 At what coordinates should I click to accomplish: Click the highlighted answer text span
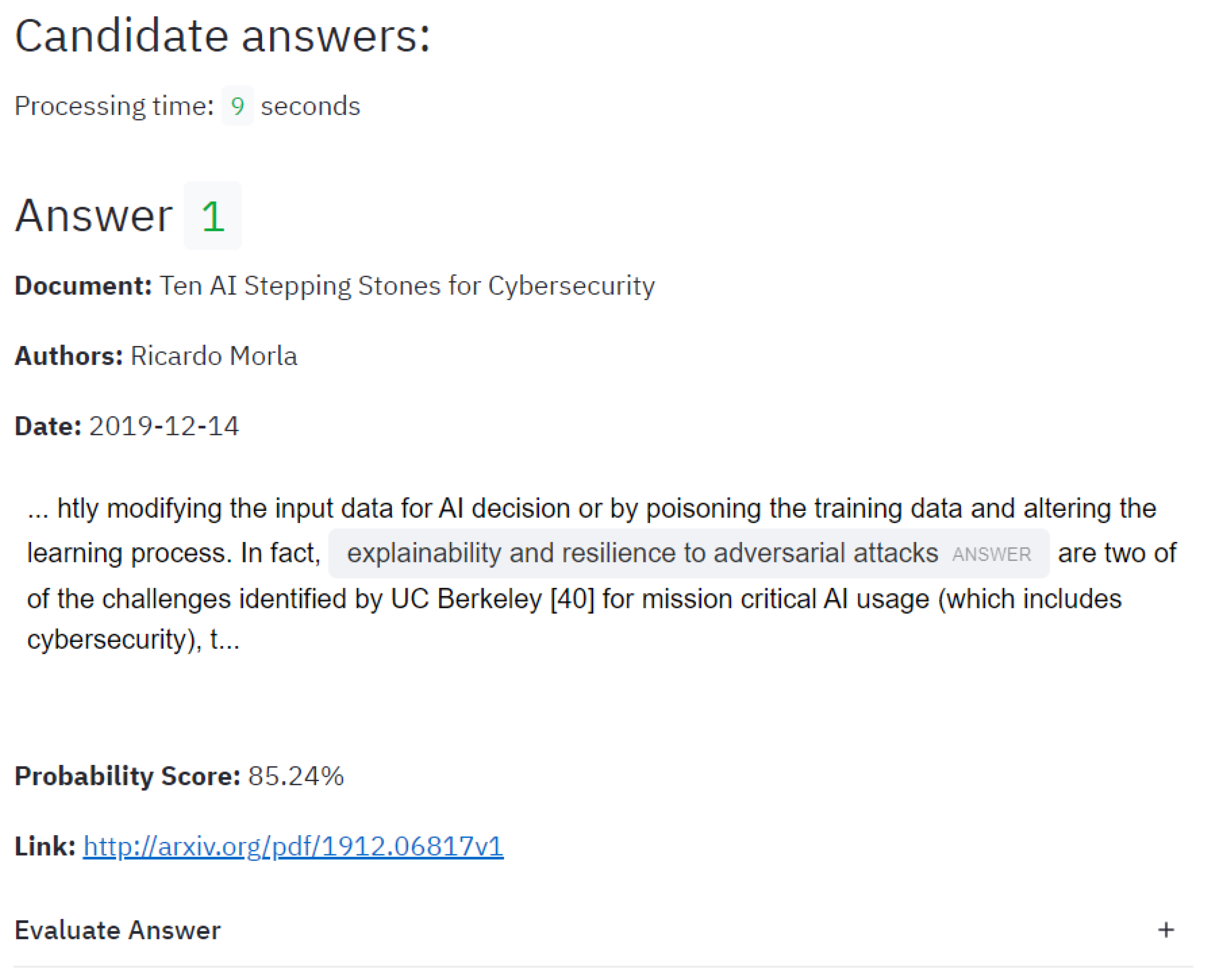pos(641,553)
